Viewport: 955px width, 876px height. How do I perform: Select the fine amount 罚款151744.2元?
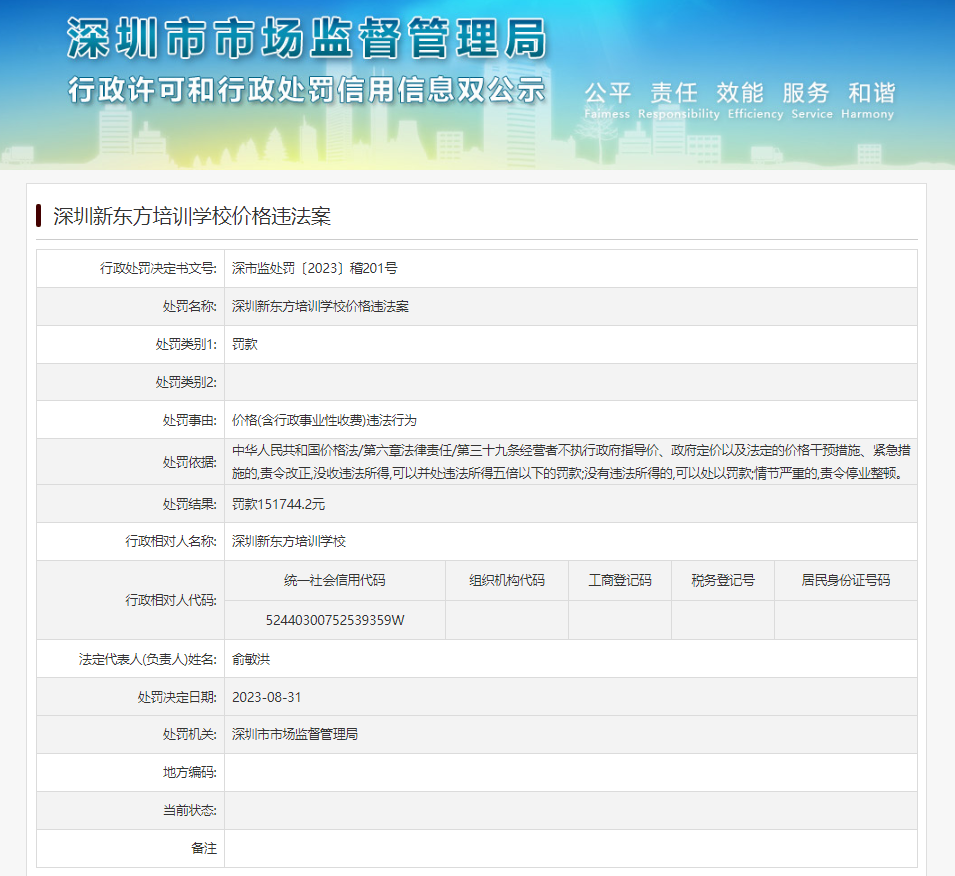tap(278, 504)
